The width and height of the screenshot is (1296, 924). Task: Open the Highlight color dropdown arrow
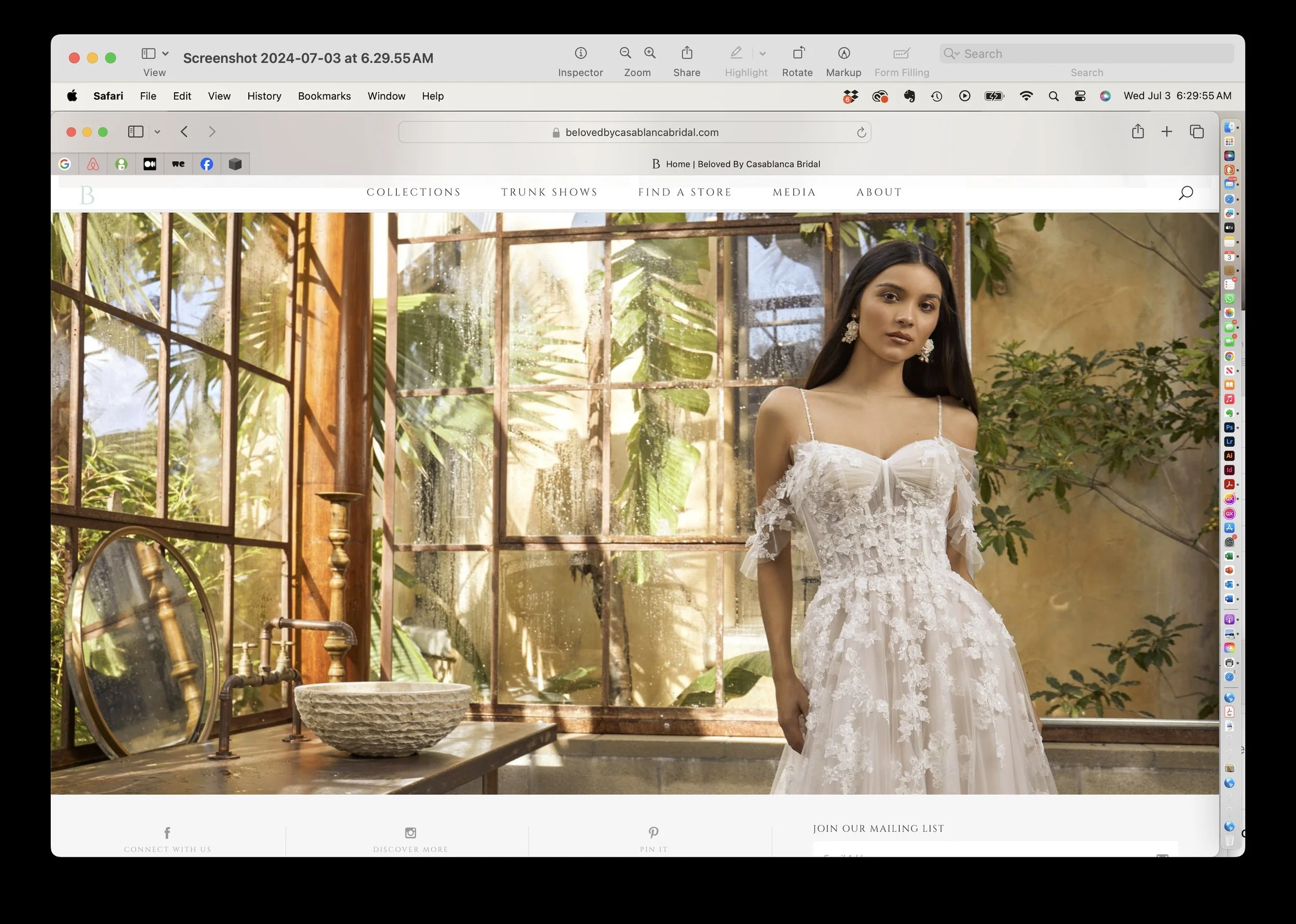[762, 54]
